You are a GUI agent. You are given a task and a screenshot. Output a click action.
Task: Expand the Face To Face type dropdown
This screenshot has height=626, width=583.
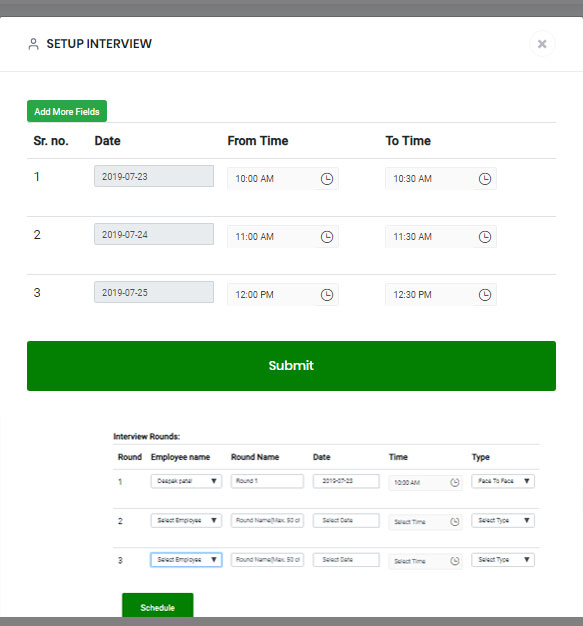(503, 481)
